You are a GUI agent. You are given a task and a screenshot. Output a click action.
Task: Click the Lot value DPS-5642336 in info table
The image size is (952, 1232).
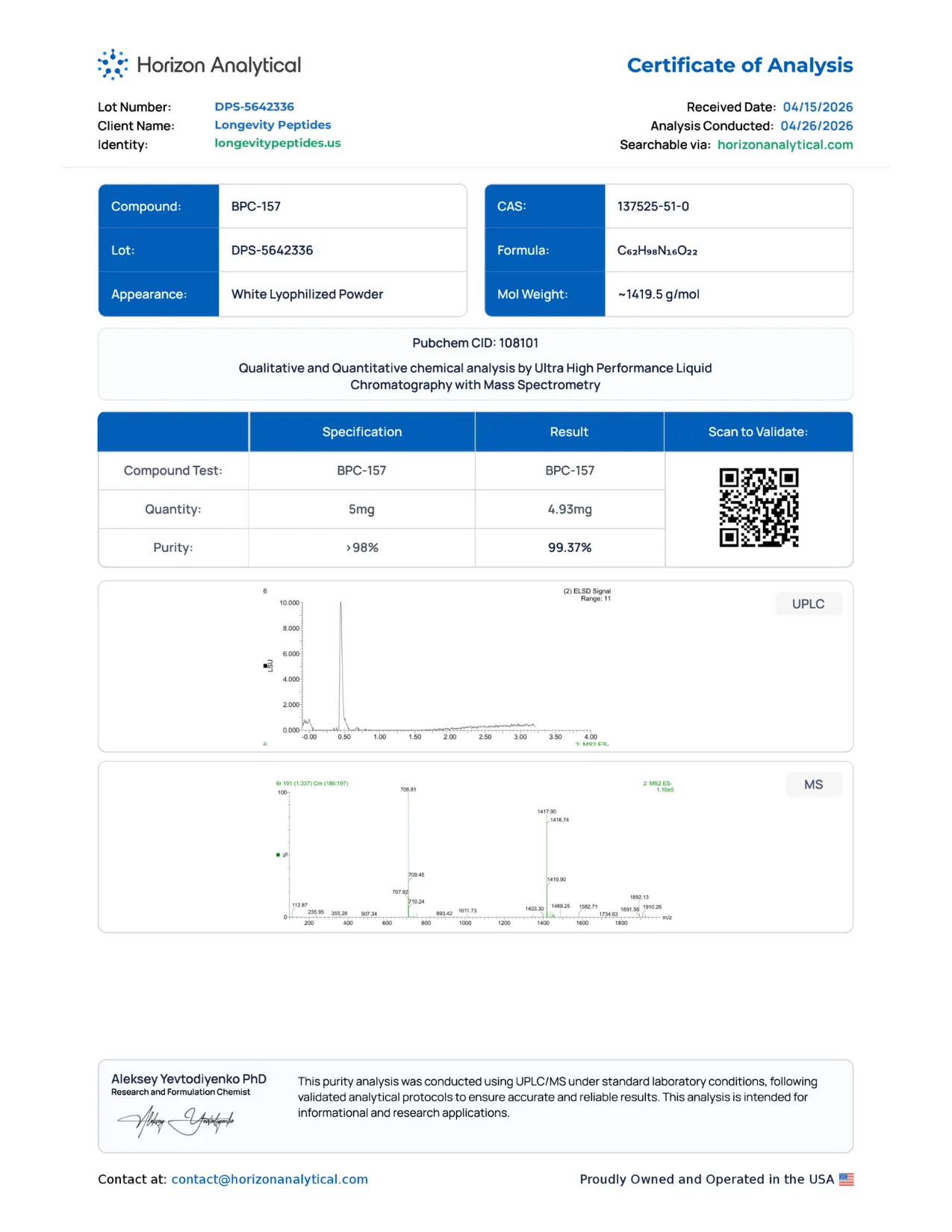coord(272,250)
